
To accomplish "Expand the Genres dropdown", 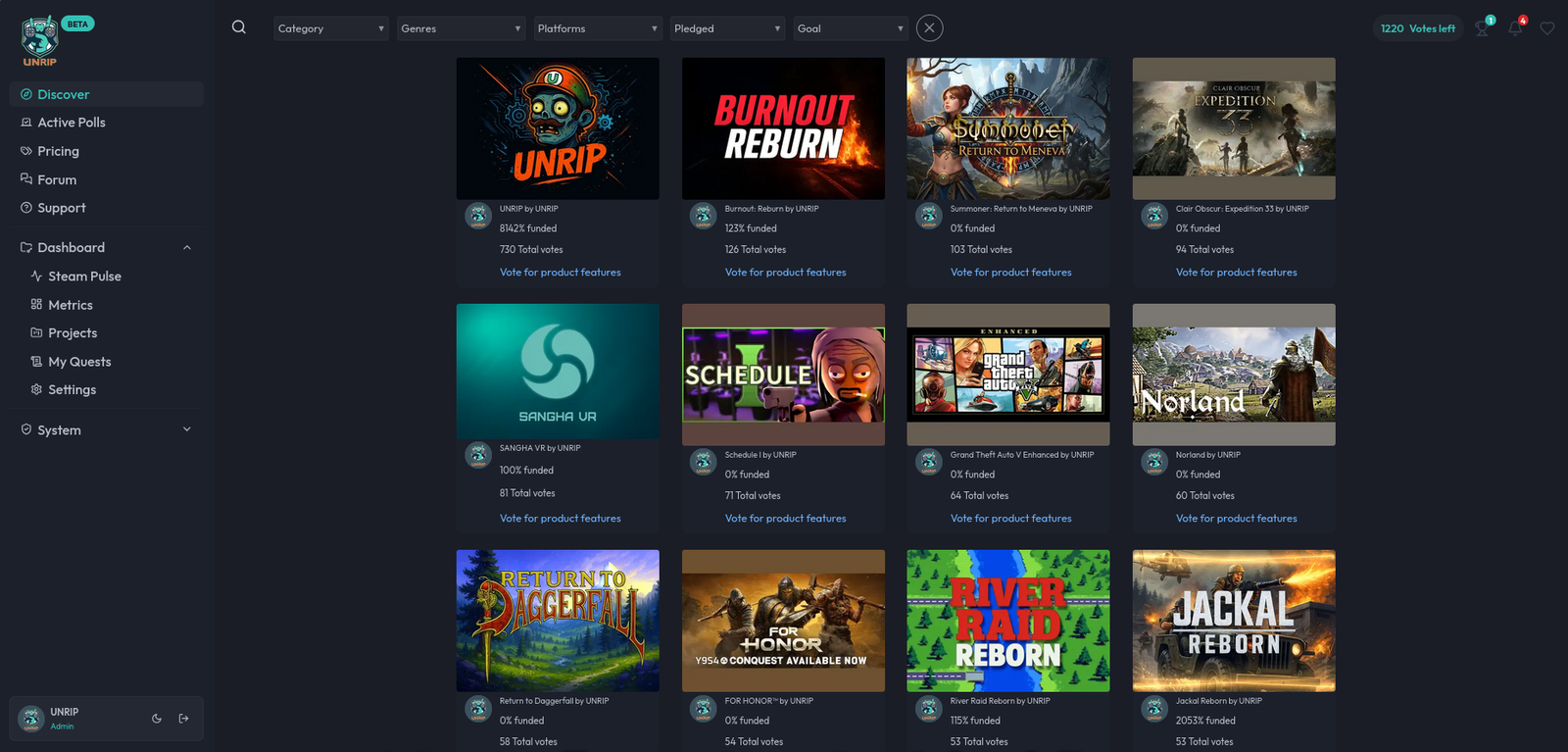I will [461, 28].
